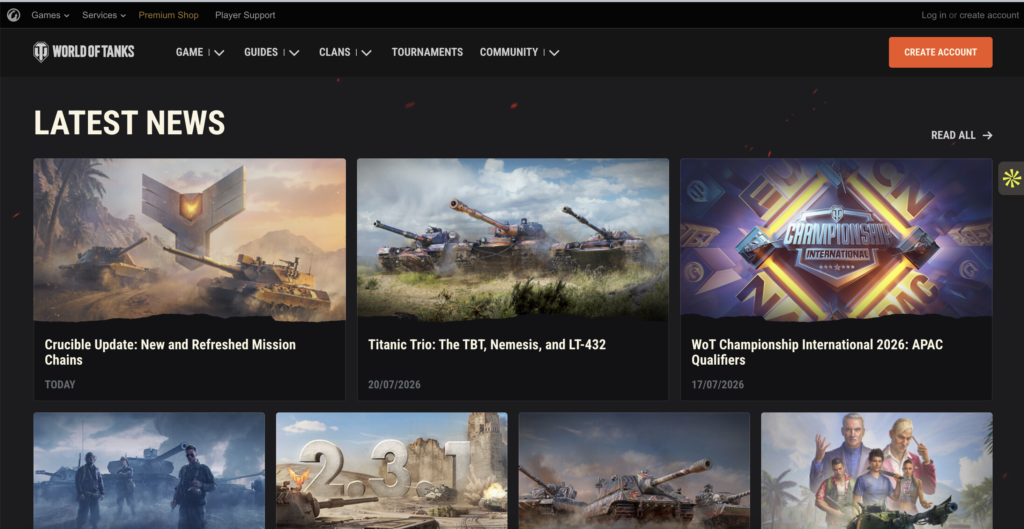Open the Services dropdown in the top bar
The height and width of the screenshot is (529, 1024).
(104, 15)
